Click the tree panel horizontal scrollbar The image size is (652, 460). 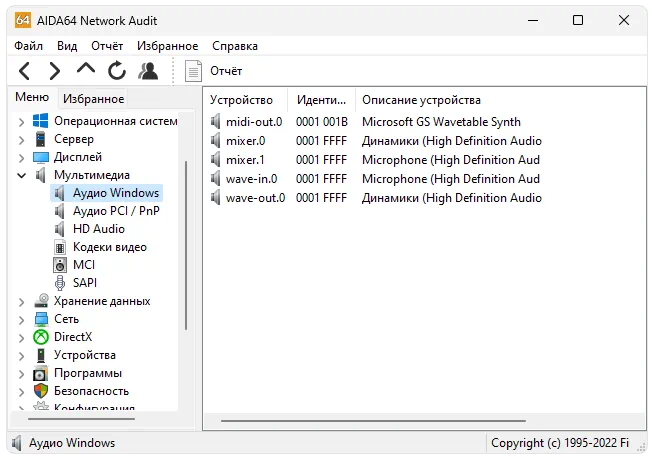pyautogui.click(x=82, y=419)
